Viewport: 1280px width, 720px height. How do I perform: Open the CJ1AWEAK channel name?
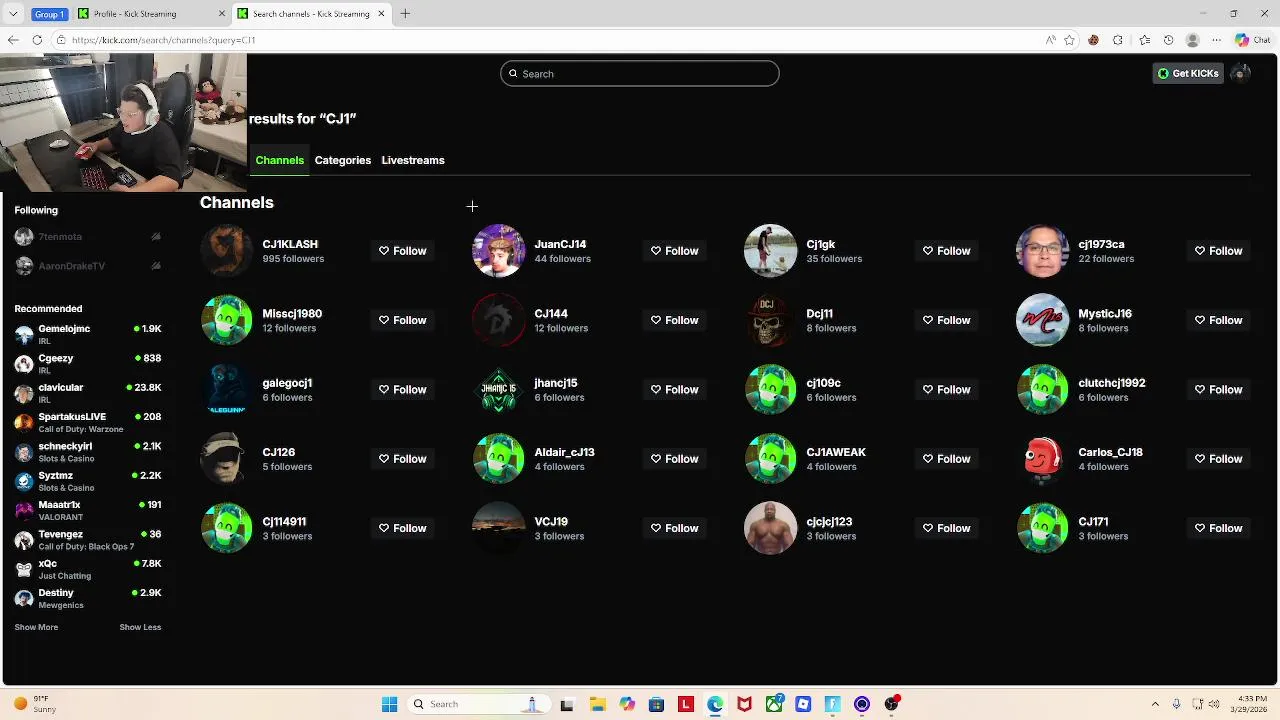tap(836, 452)
